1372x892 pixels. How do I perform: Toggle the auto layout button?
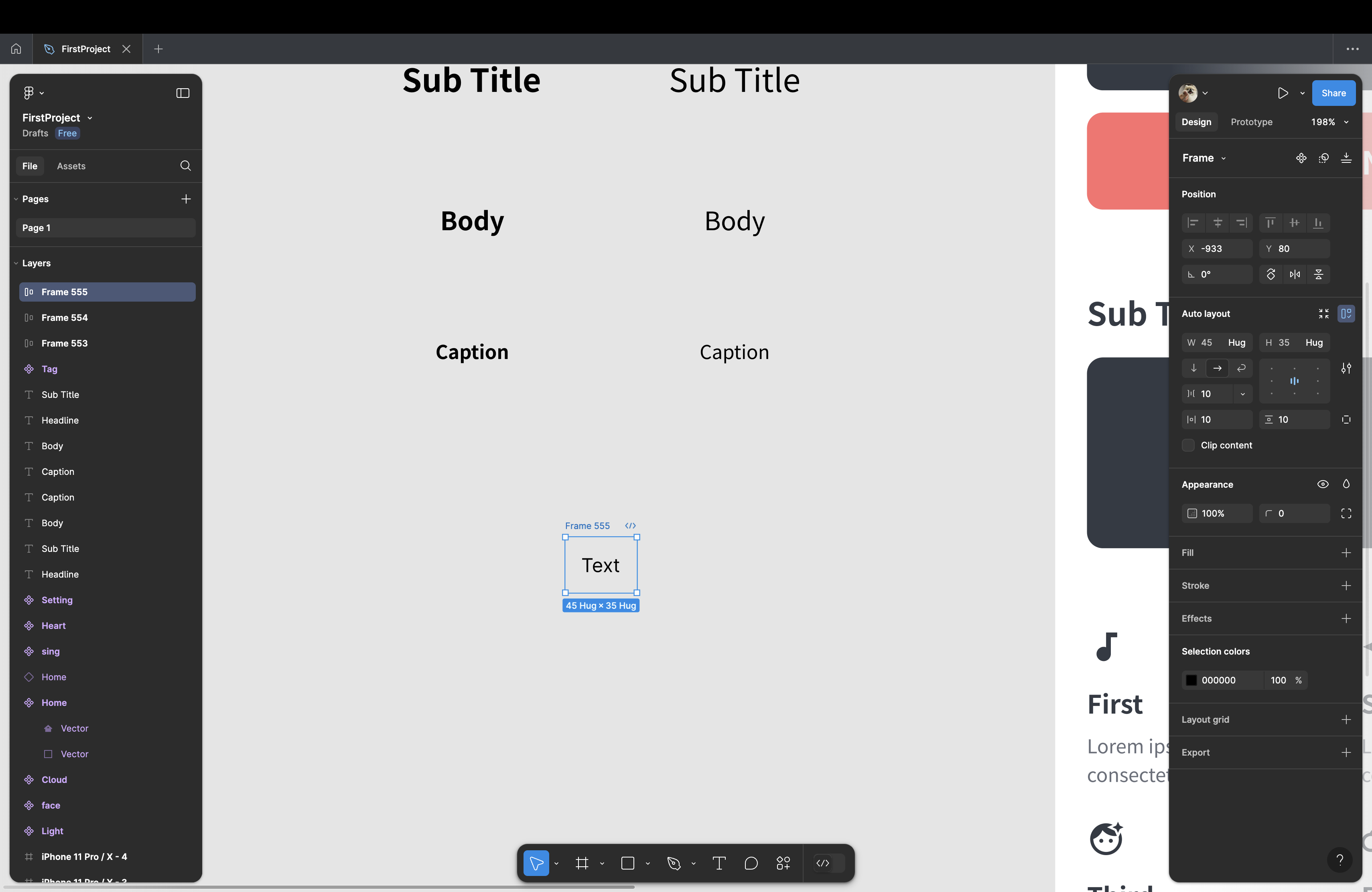click(x=1346, y=314)
